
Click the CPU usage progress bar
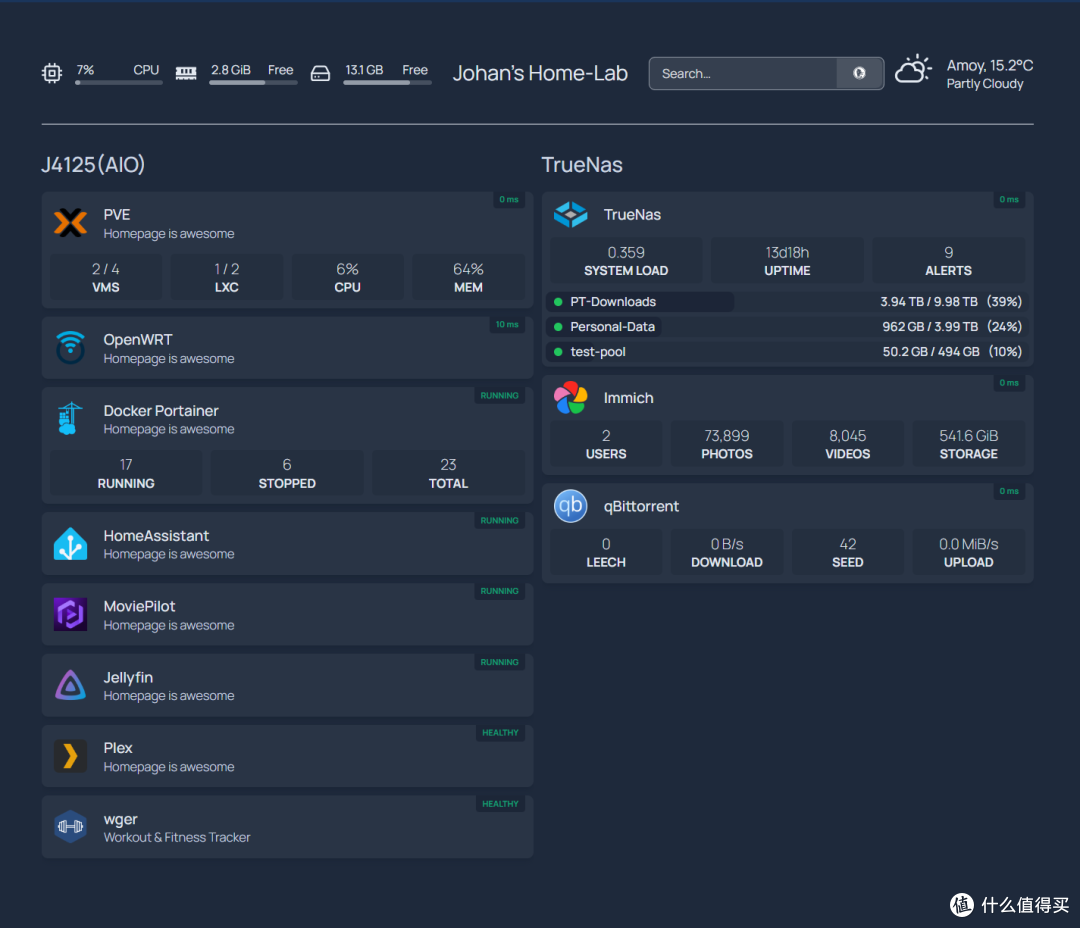point(118,83)
